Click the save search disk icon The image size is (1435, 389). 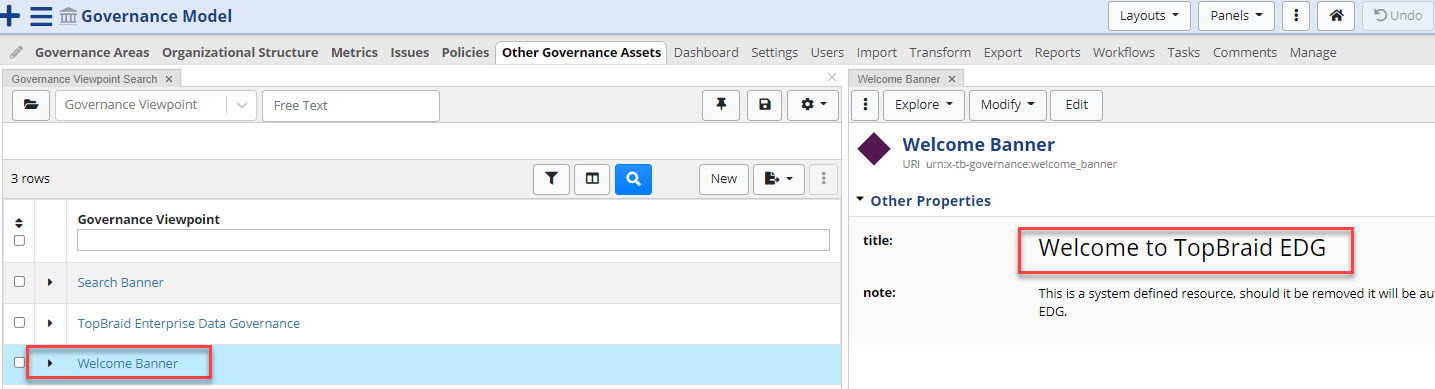764,105
